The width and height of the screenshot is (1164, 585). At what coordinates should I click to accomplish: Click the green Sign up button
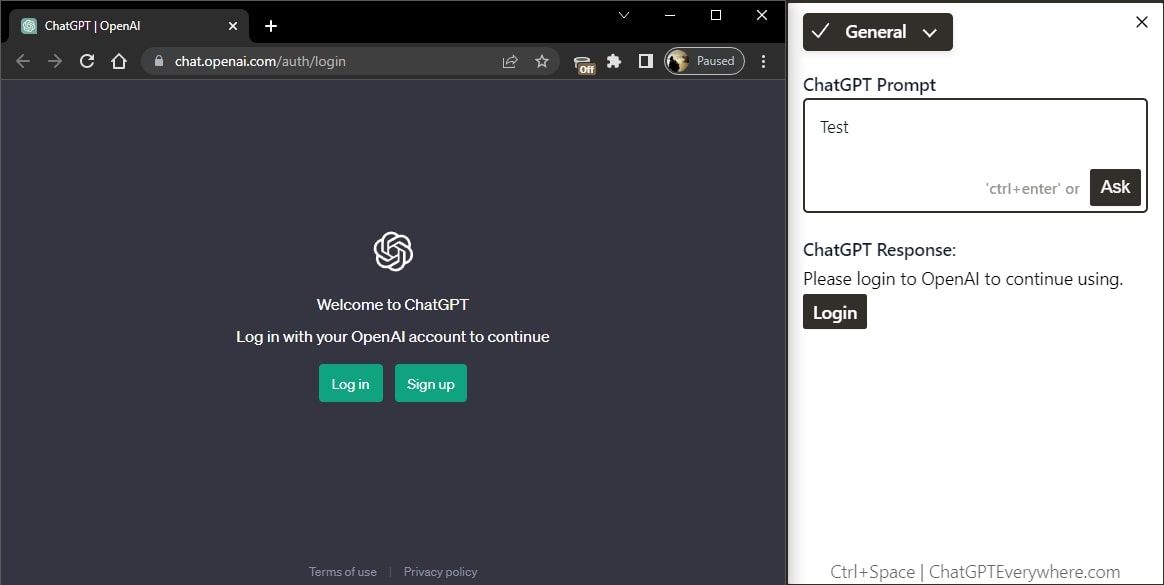tap(431, 383)
